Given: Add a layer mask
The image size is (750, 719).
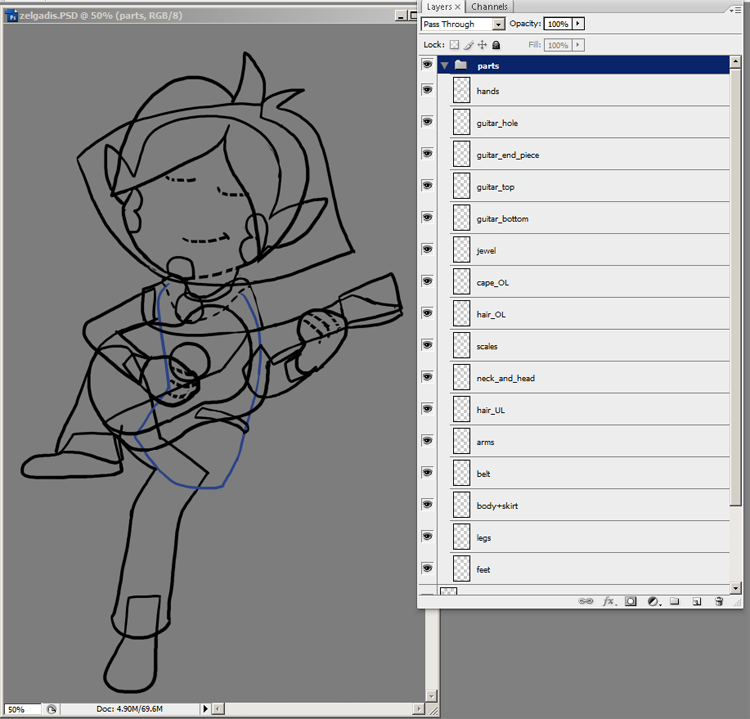Looking at the screenshot, I should (x=631, y=601).
